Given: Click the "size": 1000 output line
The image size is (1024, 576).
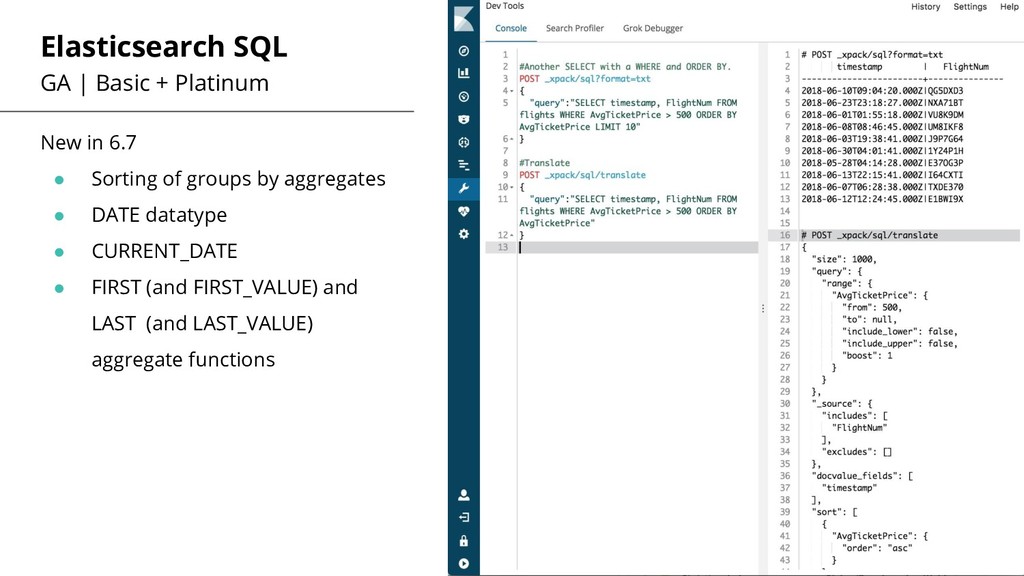Looking at the screenshot, I should tap(844, 259).
